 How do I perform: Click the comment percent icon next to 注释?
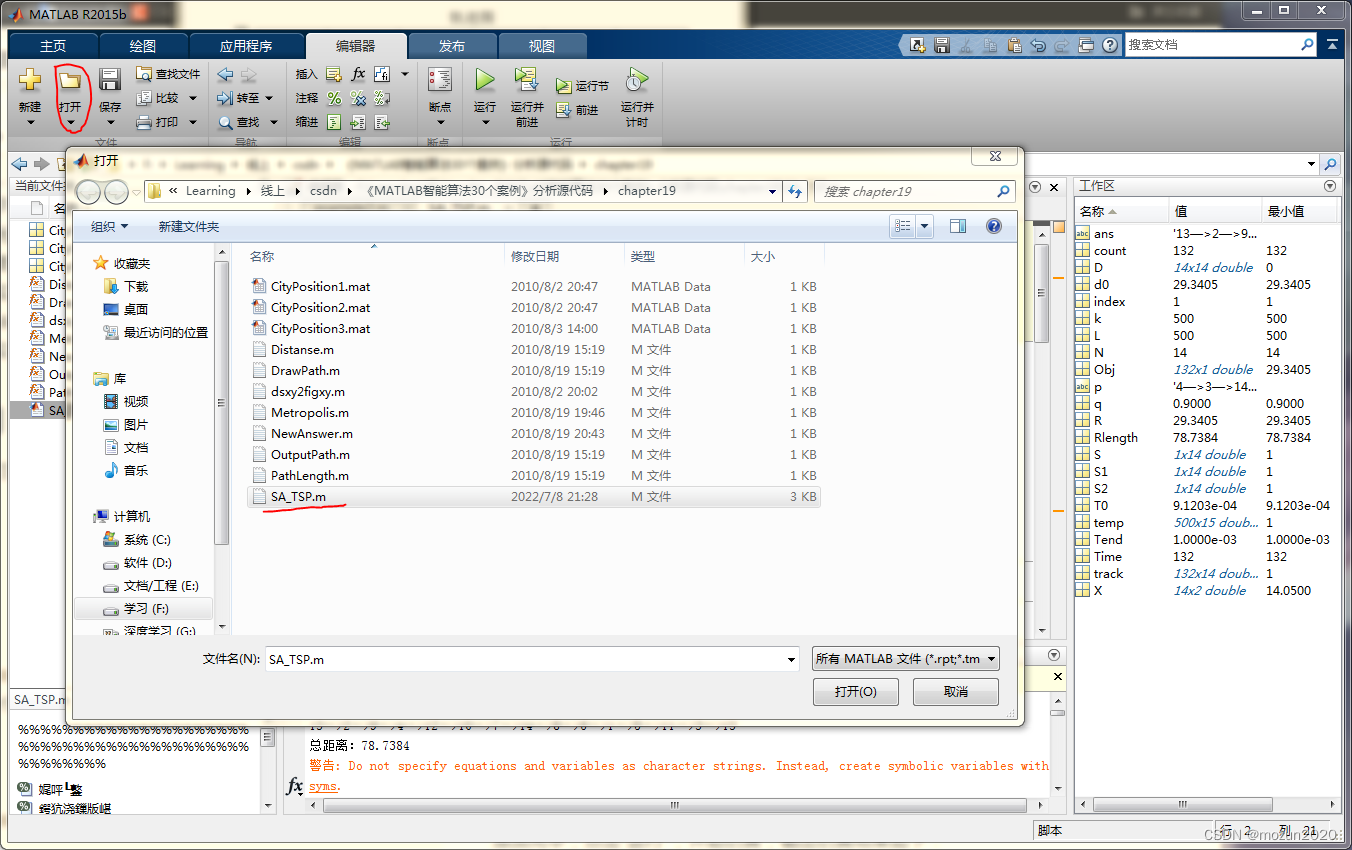pyautogui.click(x=334, y=98)
